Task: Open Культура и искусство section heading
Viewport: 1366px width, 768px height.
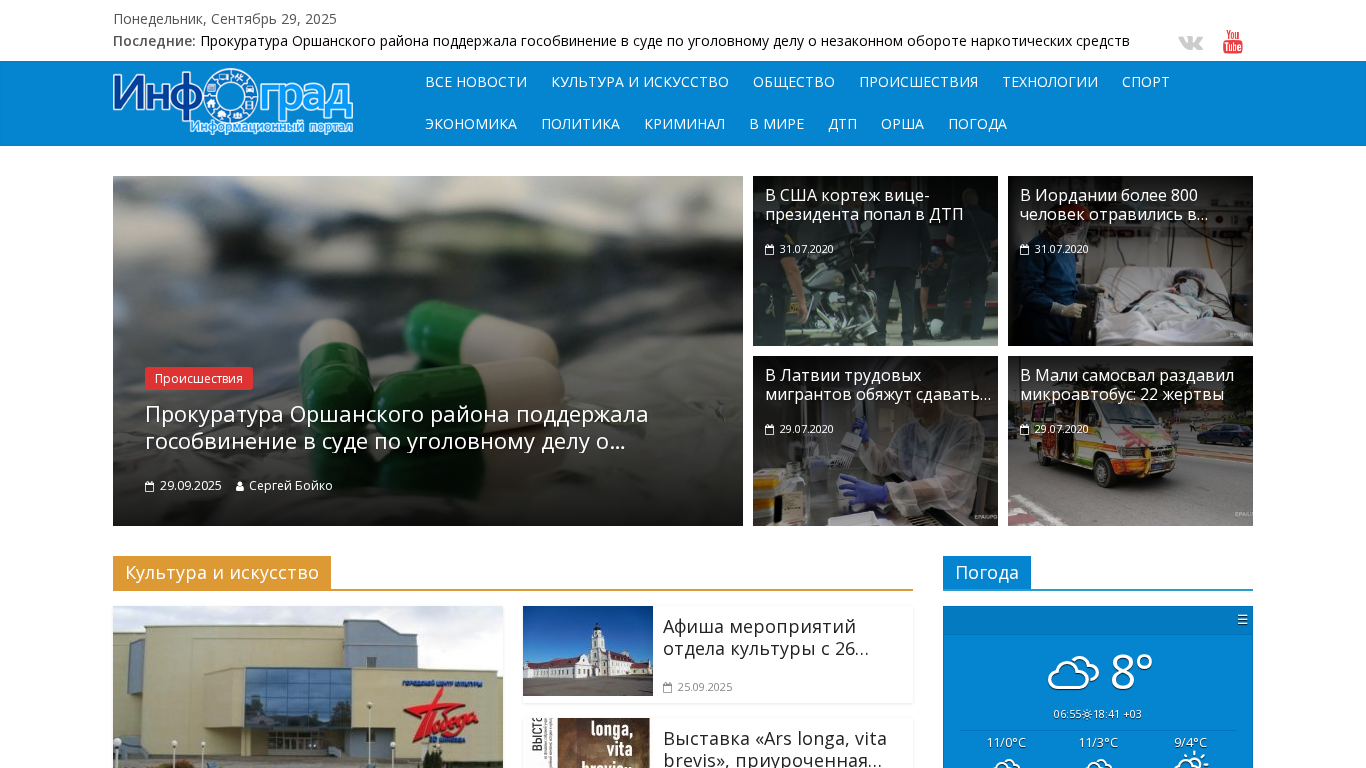Action: (222, 573)
